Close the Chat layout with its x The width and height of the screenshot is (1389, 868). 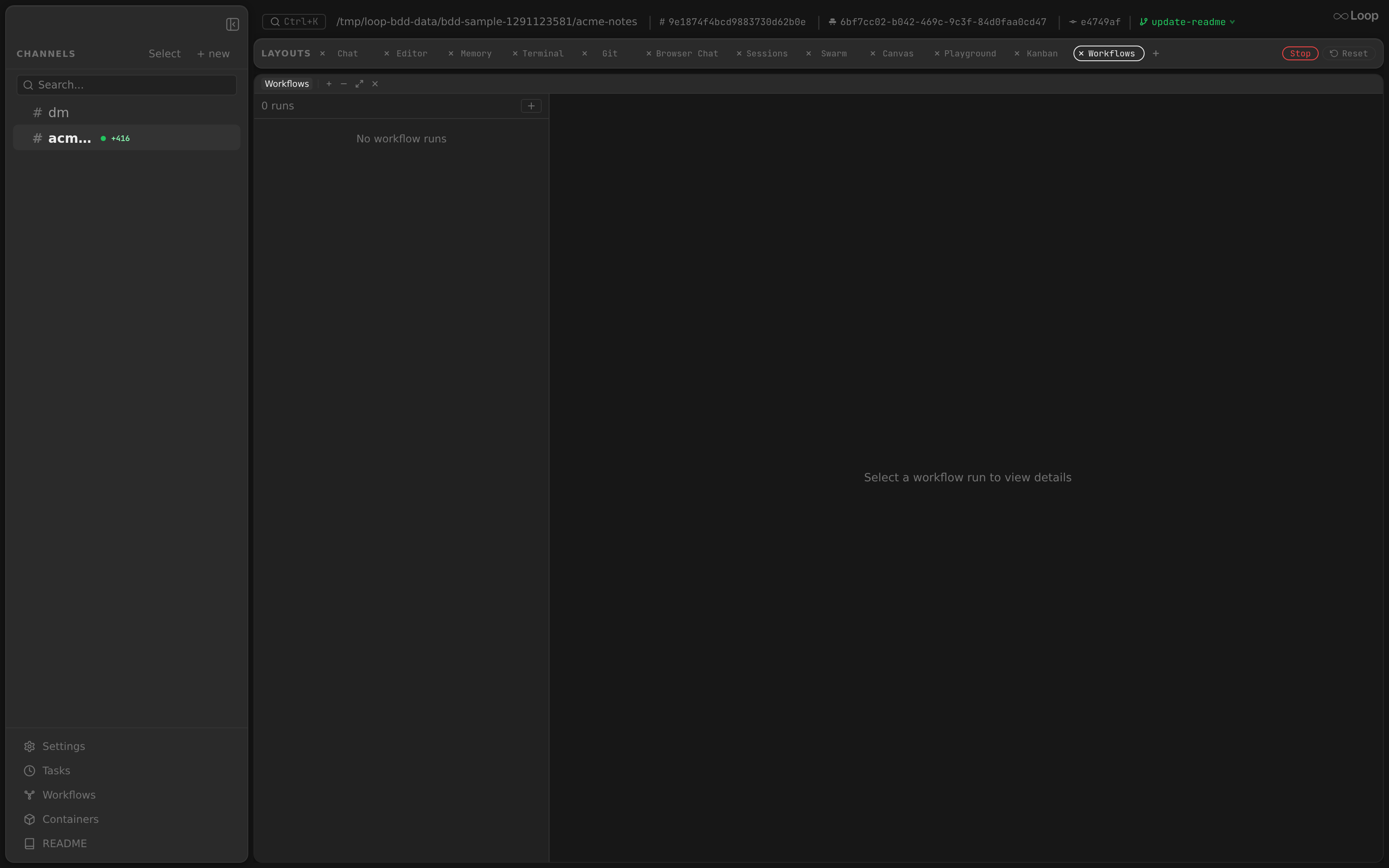tap(323, 53)
